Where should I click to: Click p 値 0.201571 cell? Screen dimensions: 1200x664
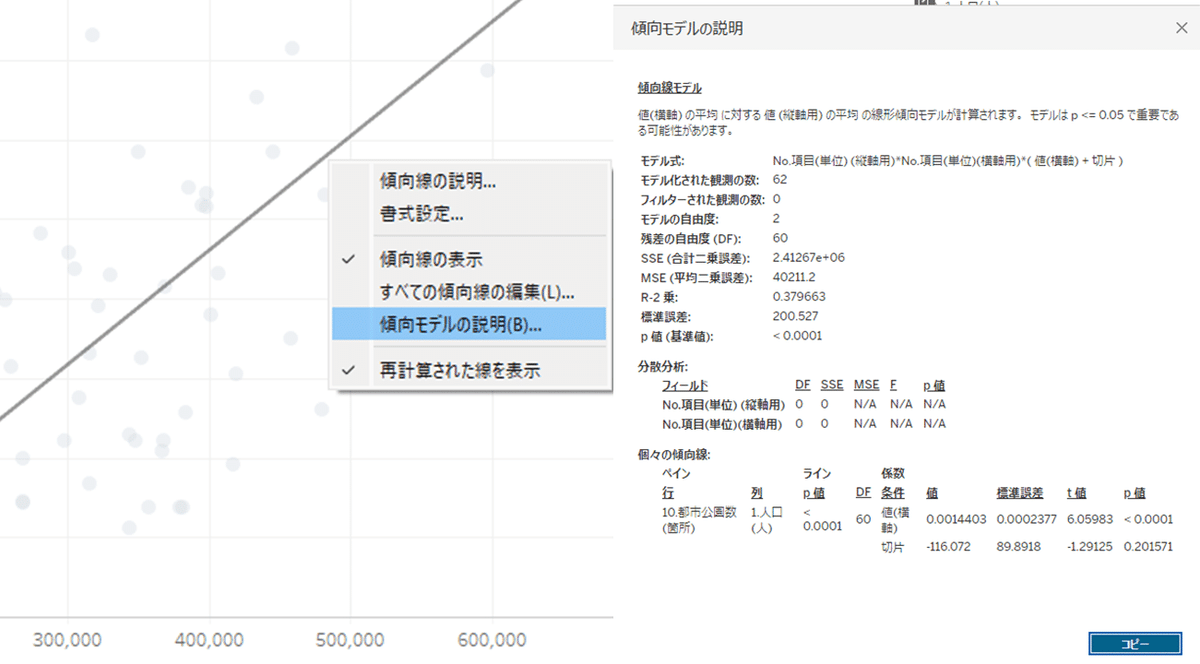[x=1147, y=548]
